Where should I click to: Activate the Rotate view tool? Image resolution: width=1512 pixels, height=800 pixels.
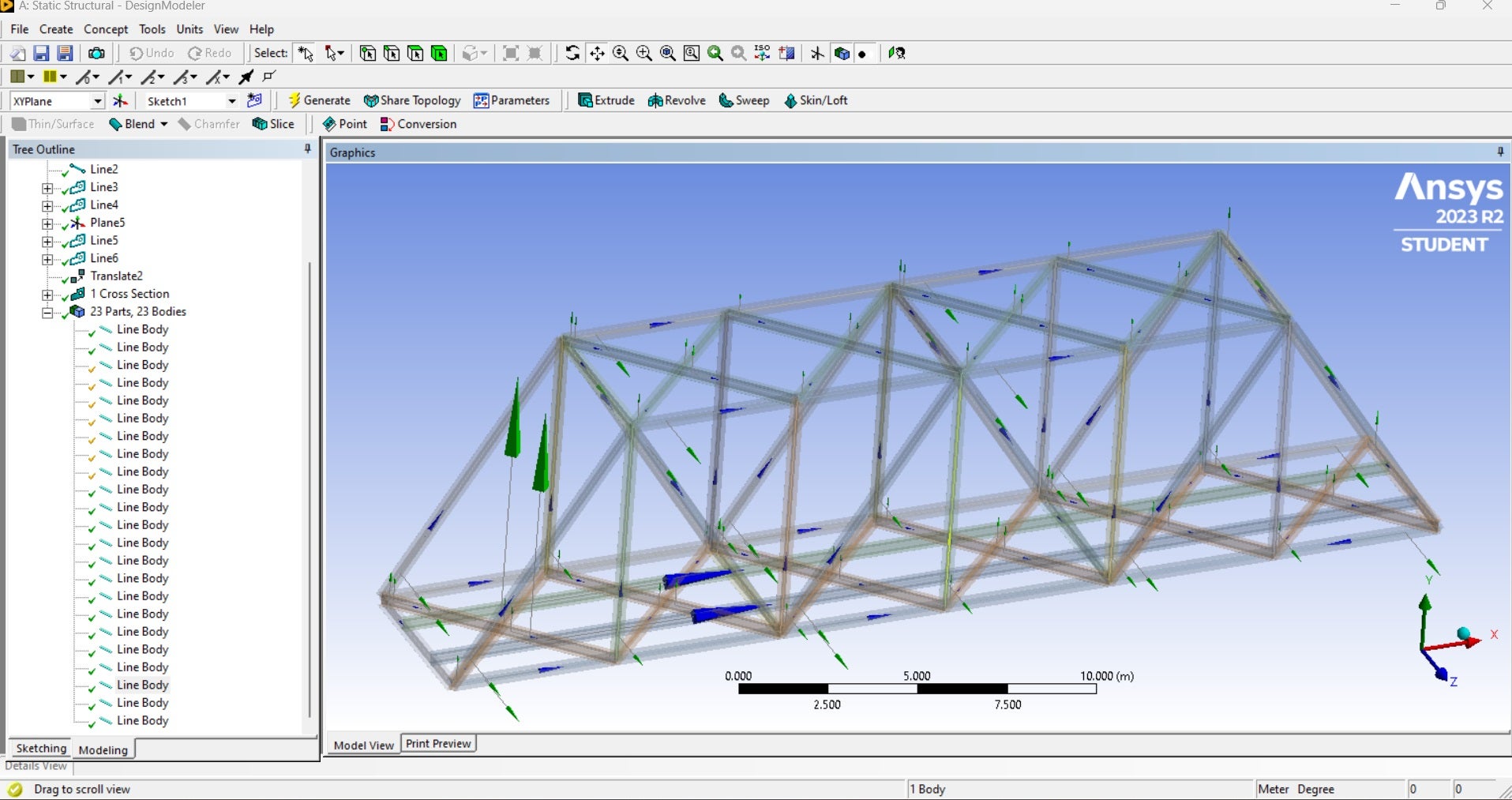click(x=572, y=53)
